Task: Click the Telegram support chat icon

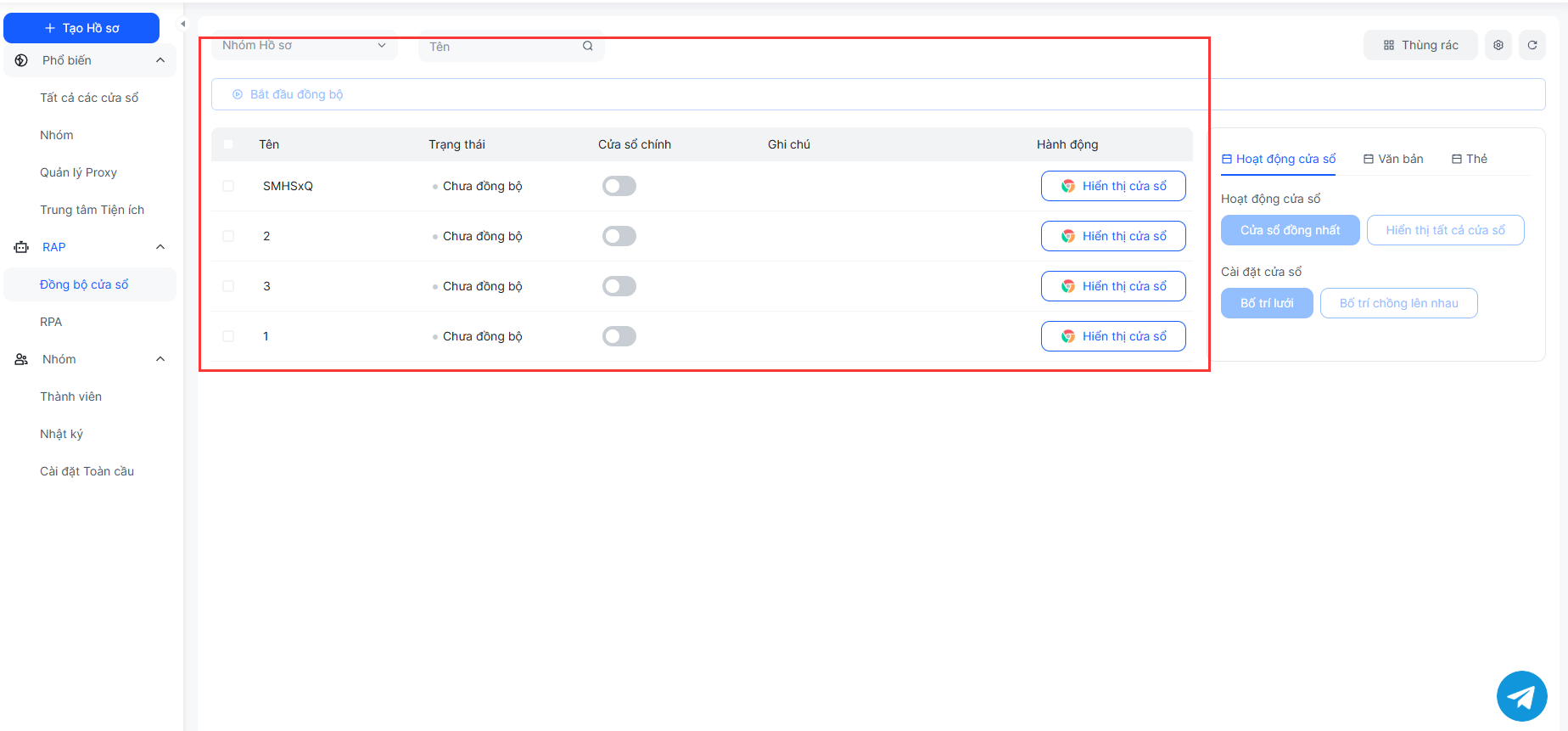Action: tap(1521, 696)
